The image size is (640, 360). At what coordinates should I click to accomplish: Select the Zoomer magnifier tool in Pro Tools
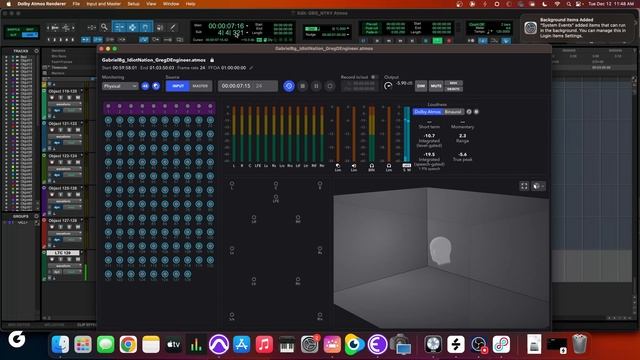pyautogui.click(x=104, y=27)
